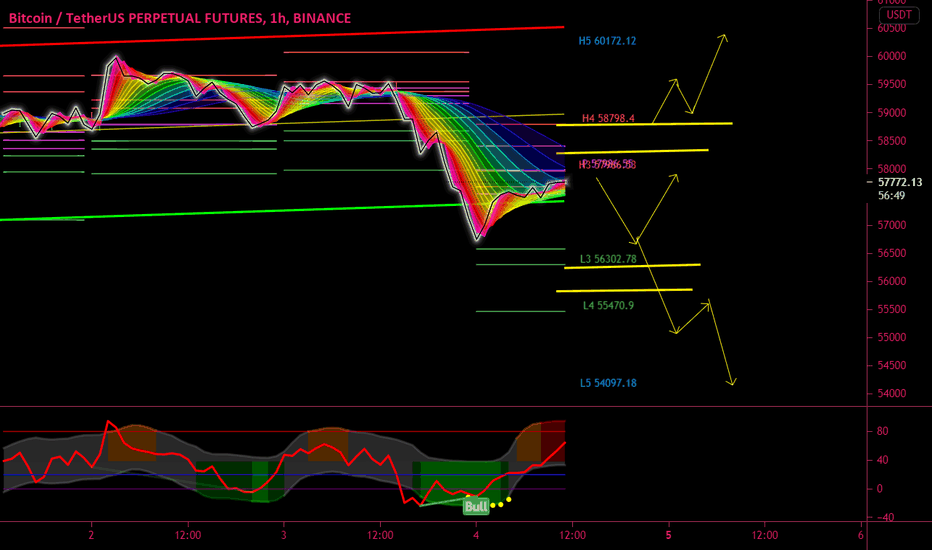The width and height of the screenshot is (932, 550).
Task: Click the L4 55470.9 pivot label
Action: (x=608, y=306)
